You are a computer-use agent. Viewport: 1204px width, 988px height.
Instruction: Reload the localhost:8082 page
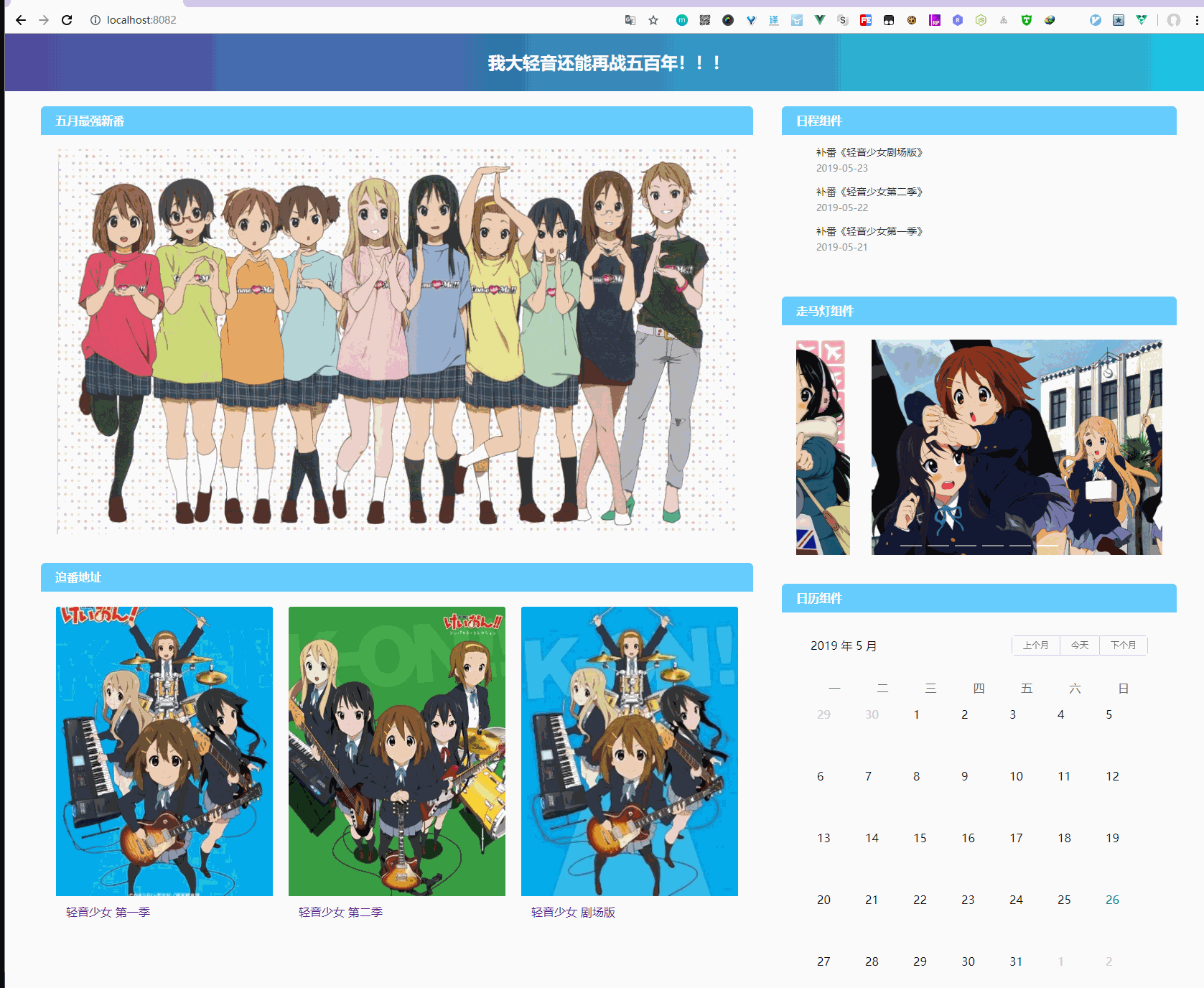coord(67,20)
